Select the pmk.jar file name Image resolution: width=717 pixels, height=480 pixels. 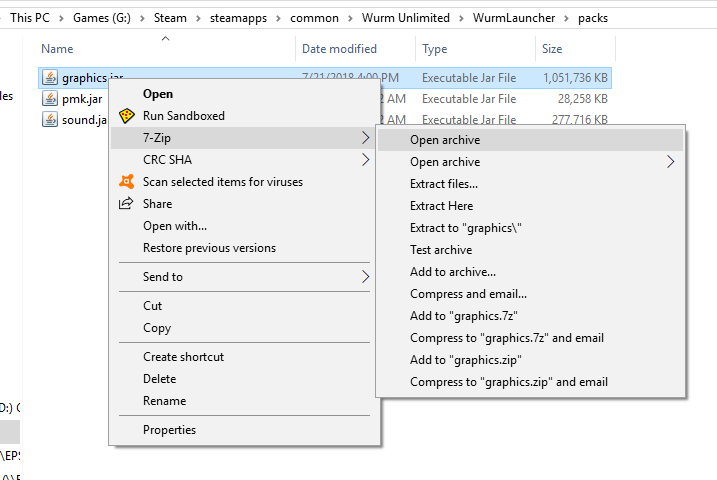tap(82, 99)
